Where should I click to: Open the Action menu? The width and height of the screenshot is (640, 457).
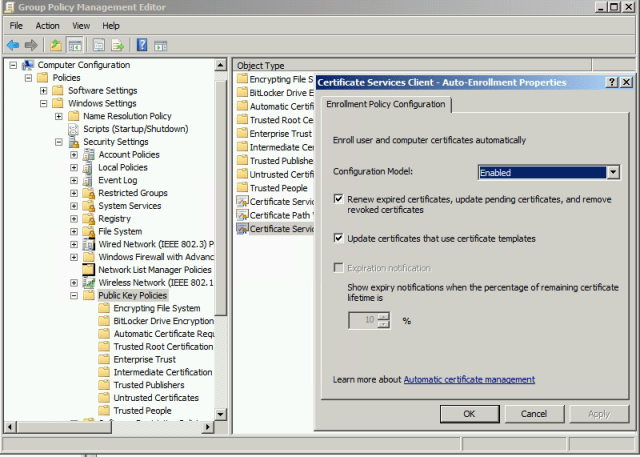click(47, 26)
